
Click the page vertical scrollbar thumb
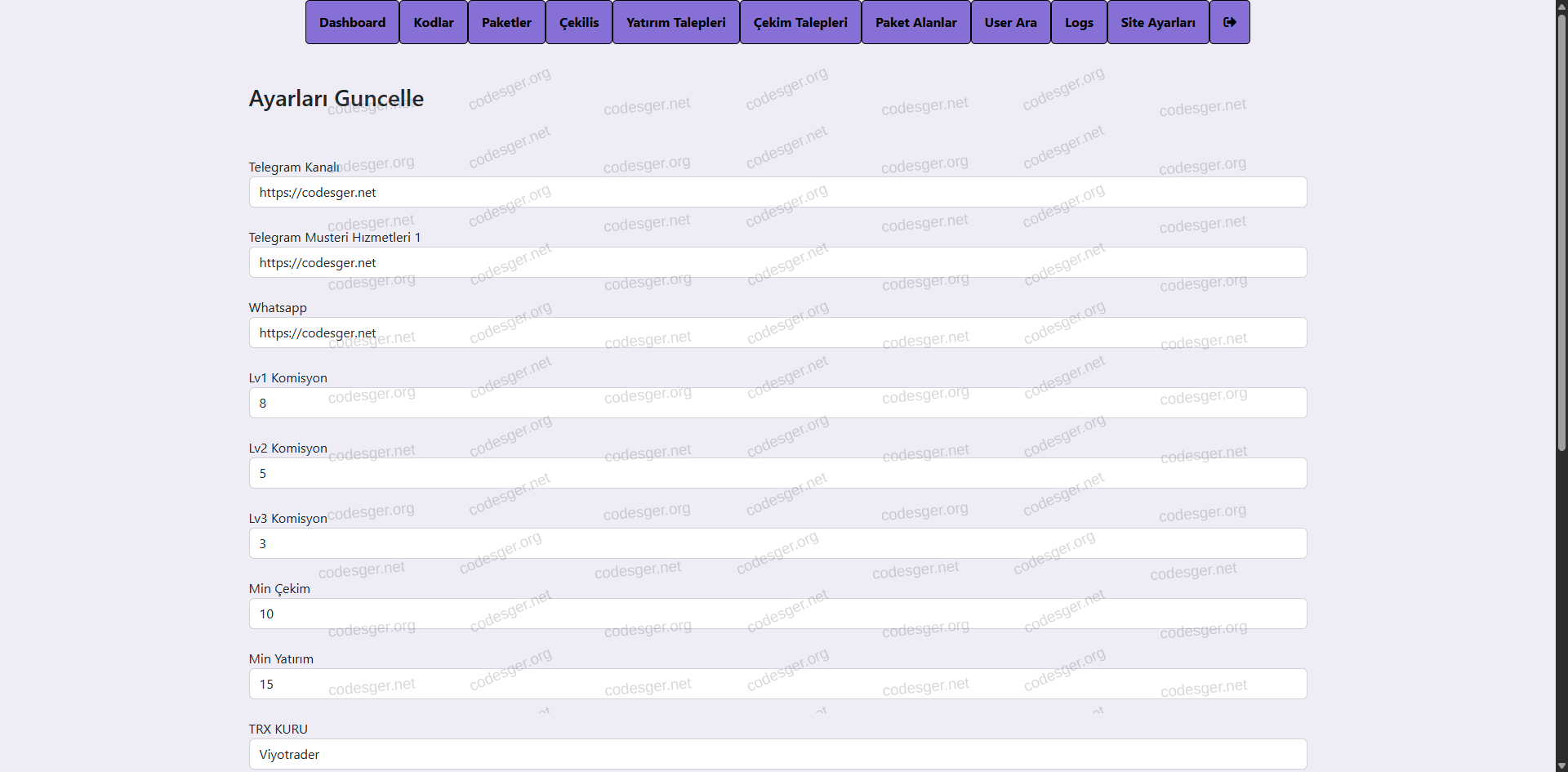point(1561,229)
